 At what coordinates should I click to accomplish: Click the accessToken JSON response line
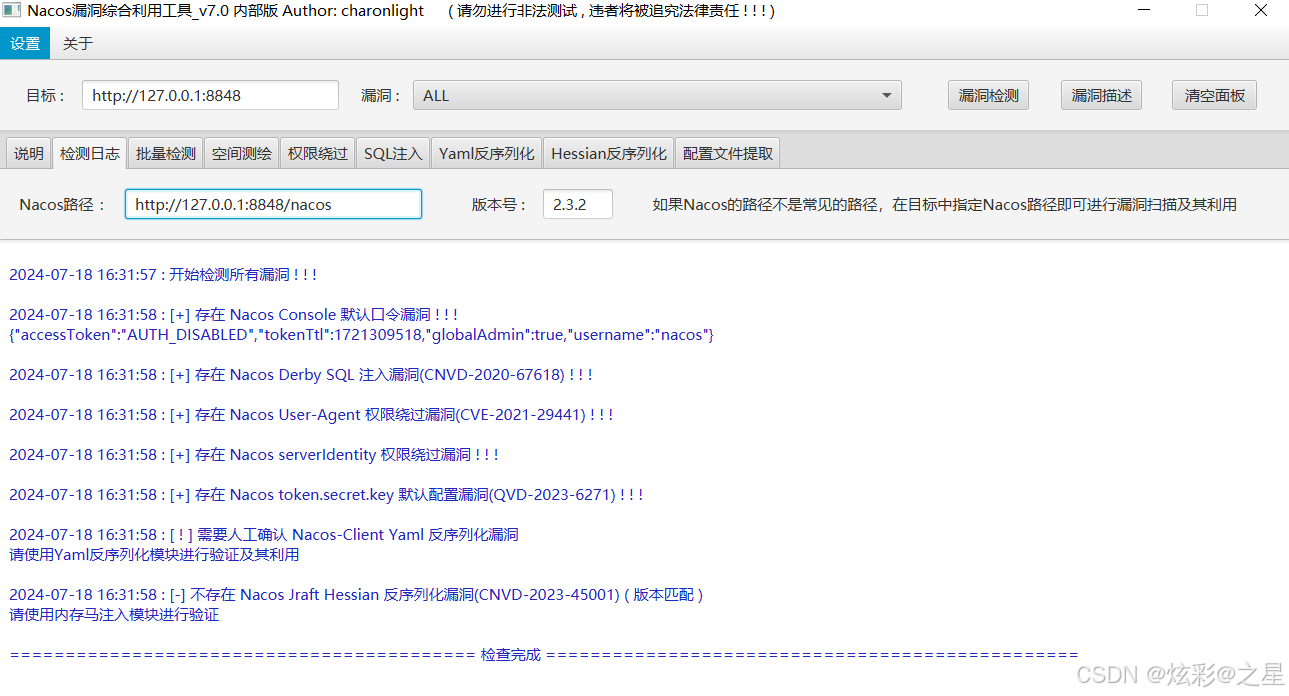(x=361, y=334)
